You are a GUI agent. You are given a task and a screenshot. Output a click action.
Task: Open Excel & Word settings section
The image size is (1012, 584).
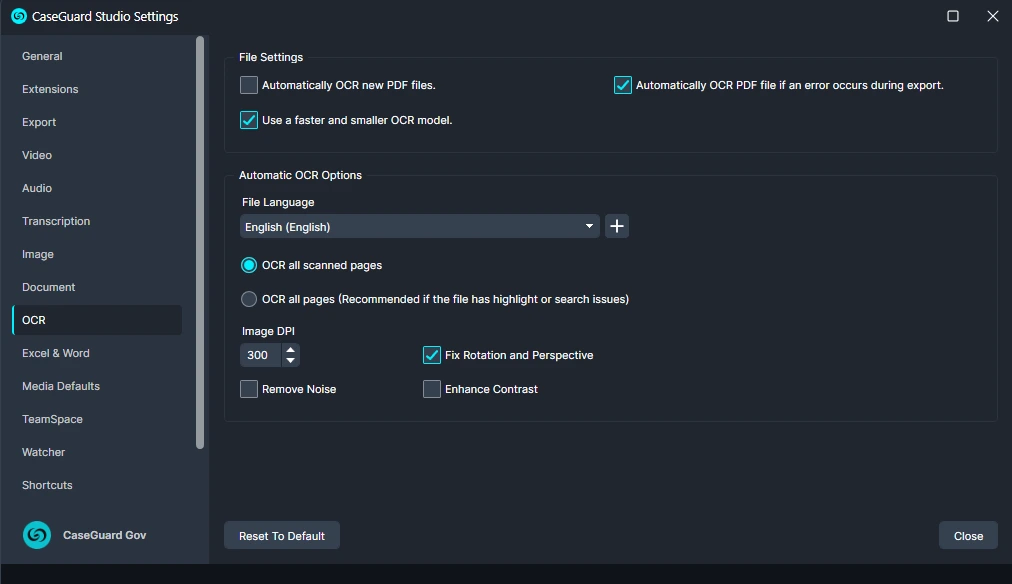click(97, 353)
